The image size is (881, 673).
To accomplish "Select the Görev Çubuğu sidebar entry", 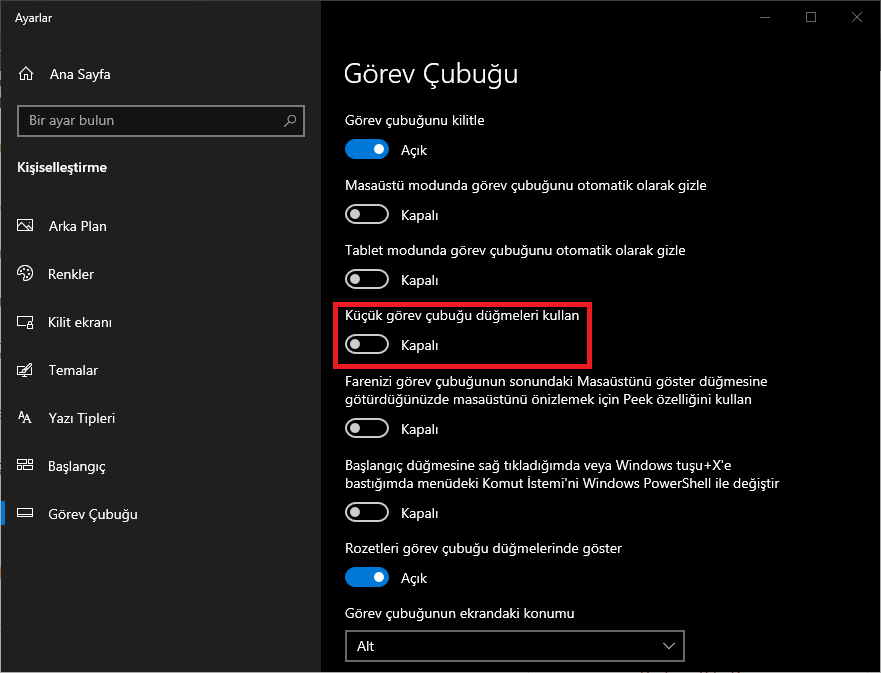I will (93, 514).
